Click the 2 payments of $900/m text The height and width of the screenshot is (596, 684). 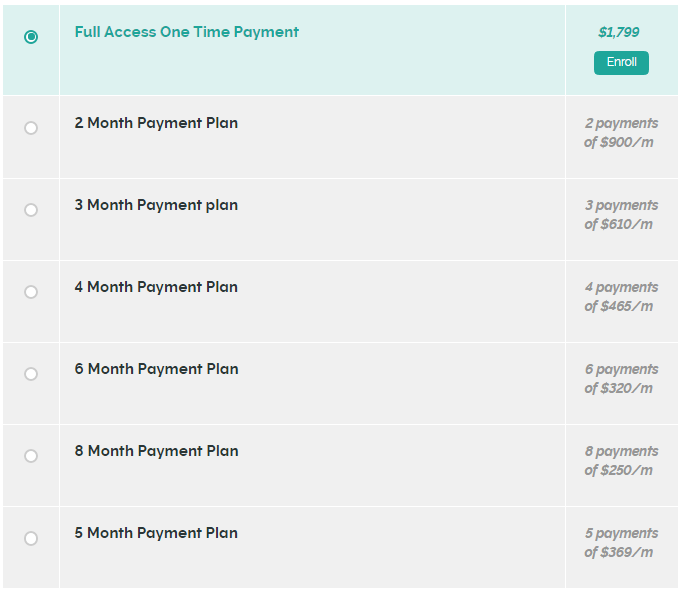[620, 133]
